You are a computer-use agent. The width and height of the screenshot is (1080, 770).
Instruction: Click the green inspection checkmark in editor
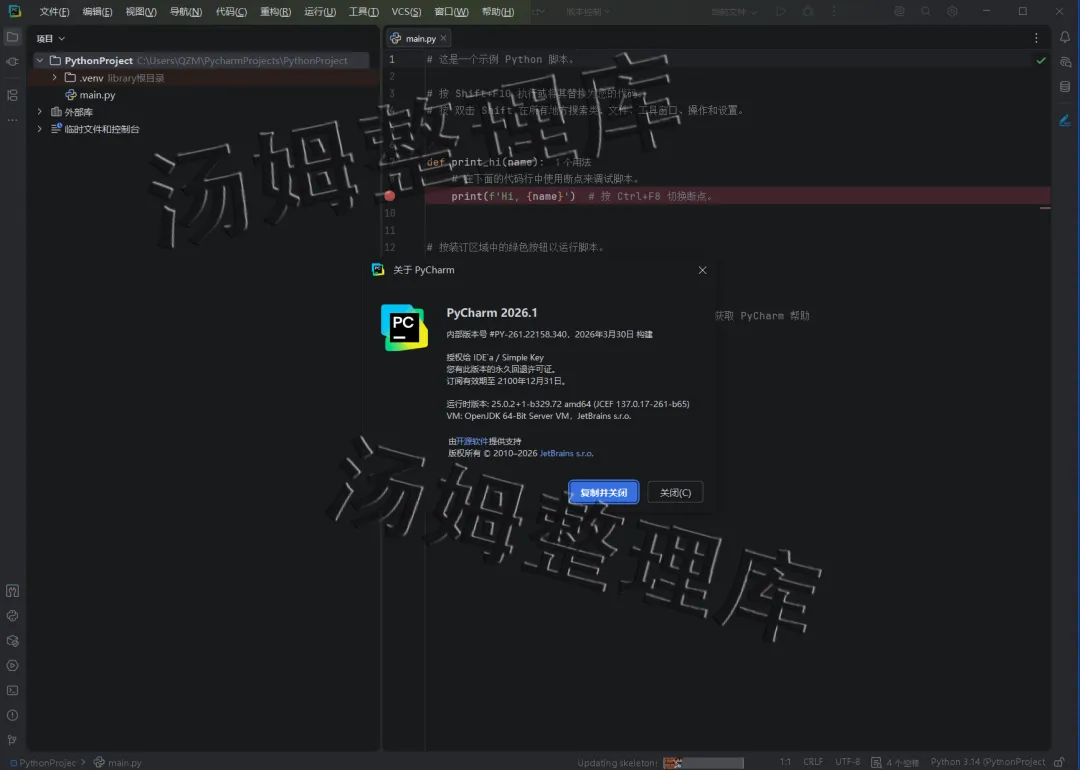1041,61
